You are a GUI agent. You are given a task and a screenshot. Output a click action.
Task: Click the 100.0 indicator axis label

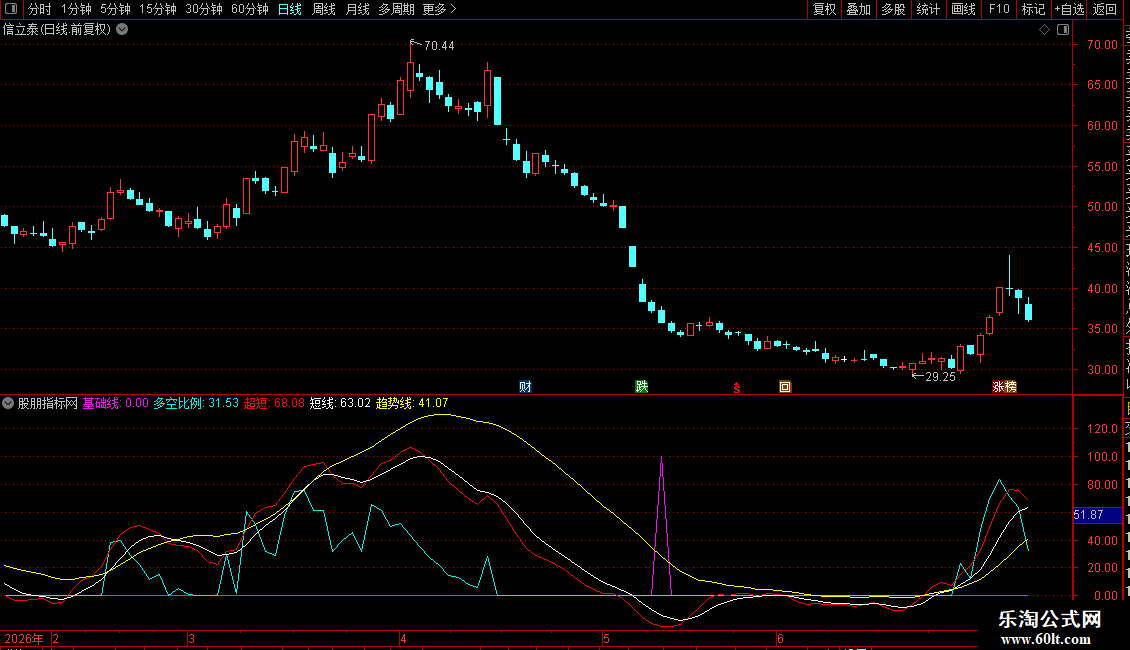pyautogui.click(x=1102, y=457)
